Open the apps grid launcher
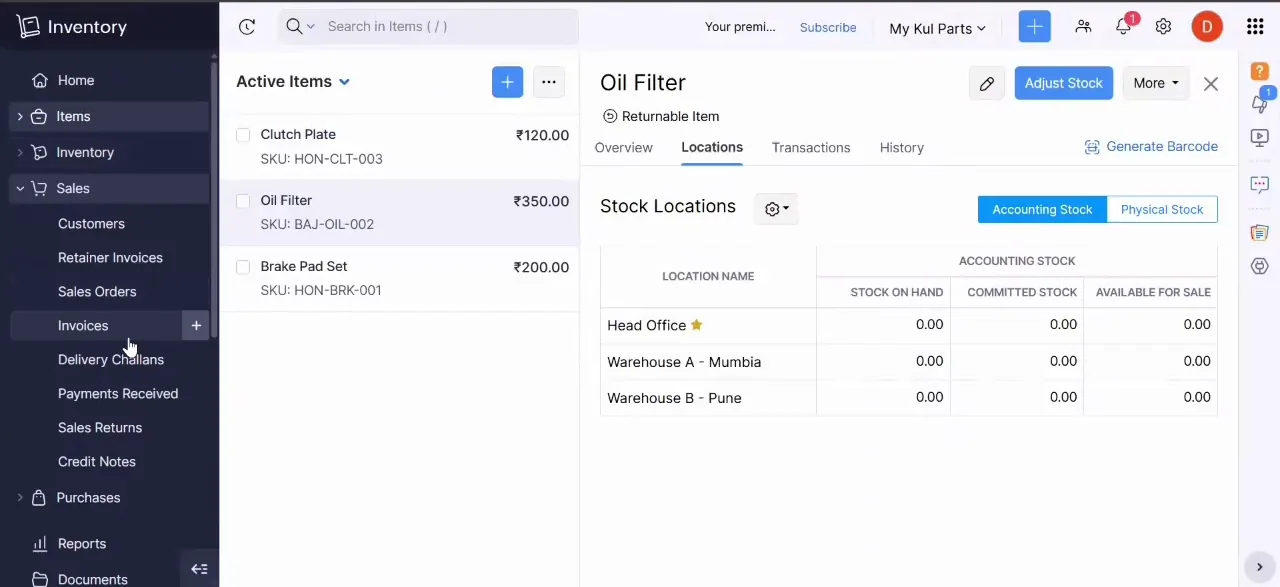The image size is (1280, 587). tap(1255, 27)
